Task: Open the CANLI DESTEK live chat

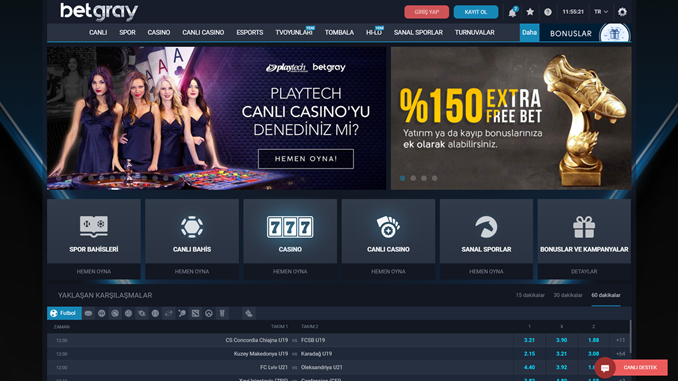Action: [631, 368]
